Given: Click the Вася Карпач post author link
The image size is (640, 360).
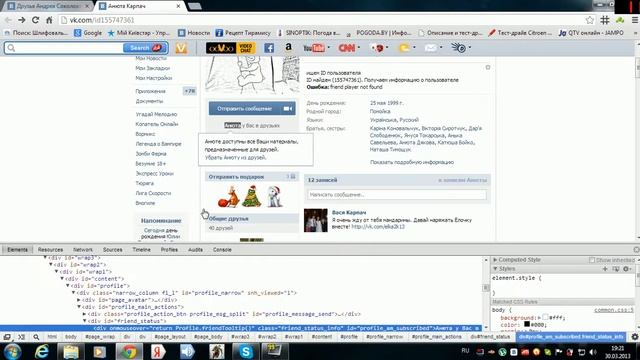Looking at the screenshot, I should pos(349,213).
